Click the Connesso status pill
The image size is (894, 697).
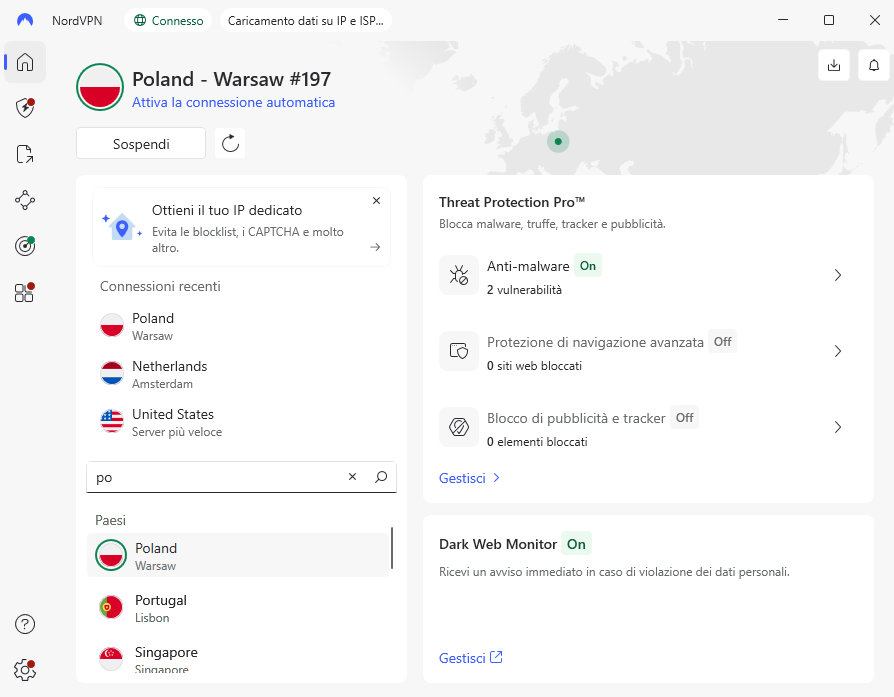[168, 21]
